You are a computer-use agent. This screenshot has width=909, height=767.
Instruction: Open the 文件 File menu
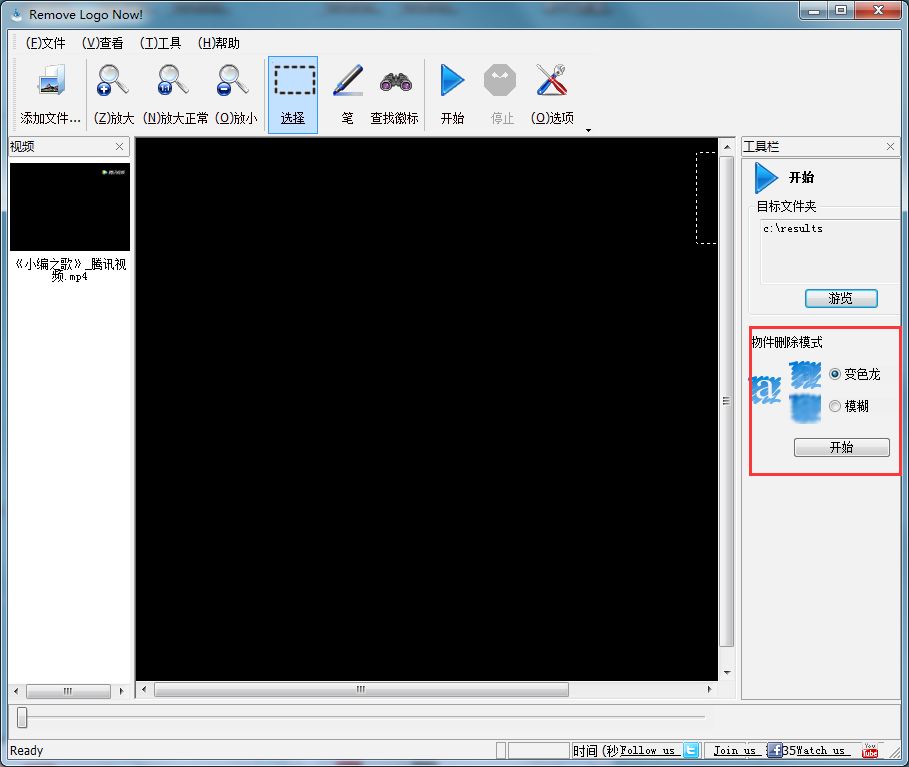point(45,43)
